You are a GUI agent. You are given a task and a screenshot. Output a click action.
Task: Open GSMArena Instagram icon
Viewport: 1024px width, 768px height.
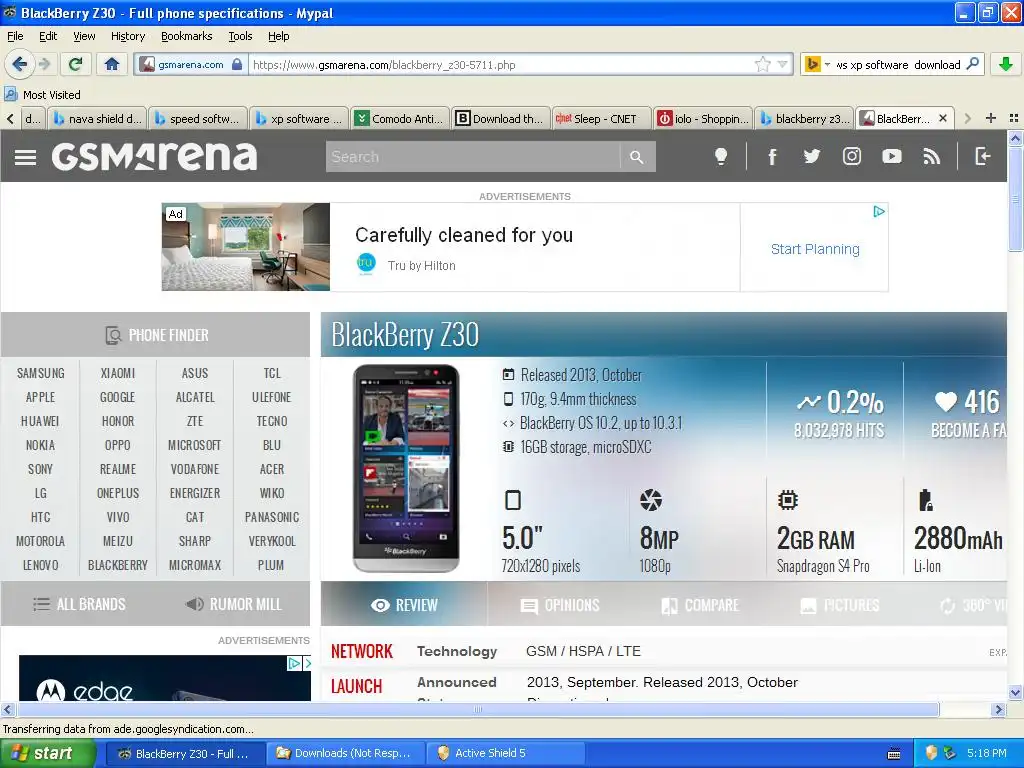852,156
